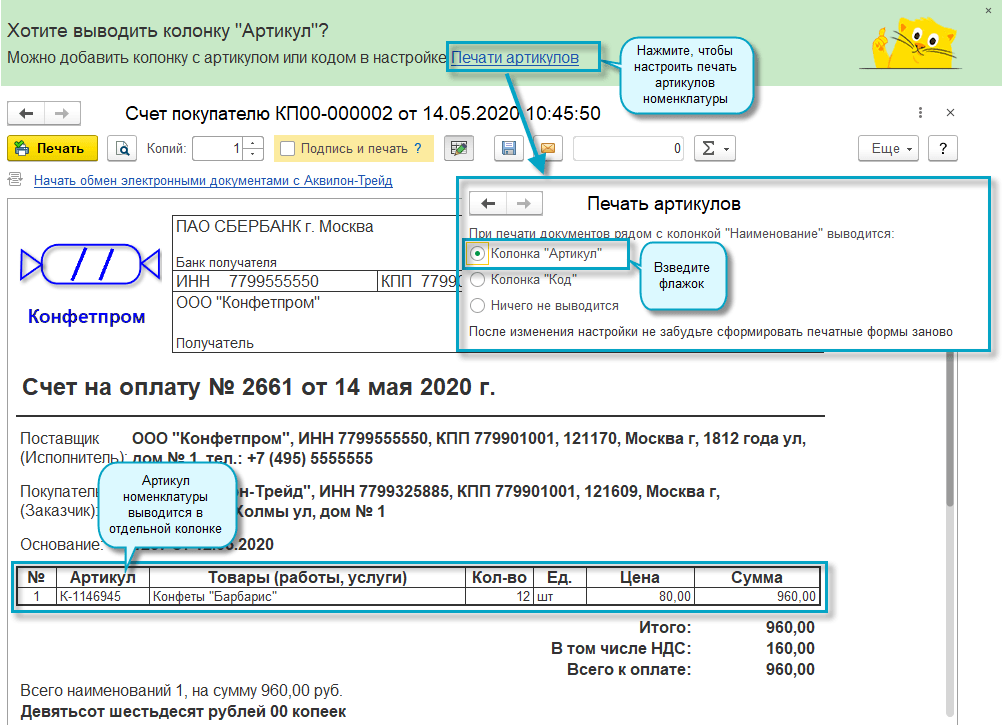This screenshot has height=725, width=1002.
Task: Click the price cell 80,00
Action: [x=640, y=597]
